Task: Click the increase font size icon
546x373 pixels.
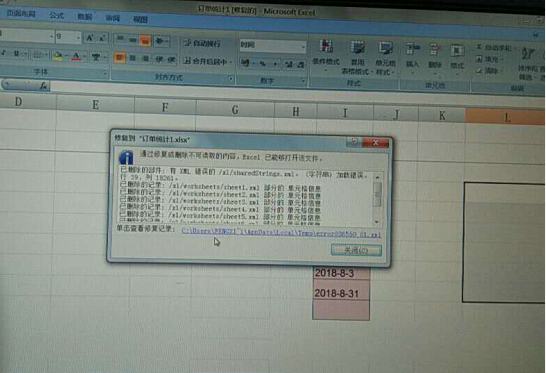Action: [90, 38]
